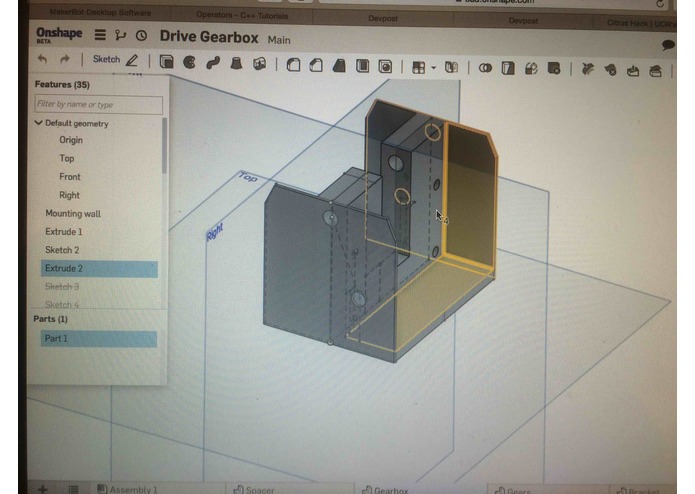Select the Sketch 3 feature
The height and width of the screenshot is (494, 695).
tap(62, 287)
